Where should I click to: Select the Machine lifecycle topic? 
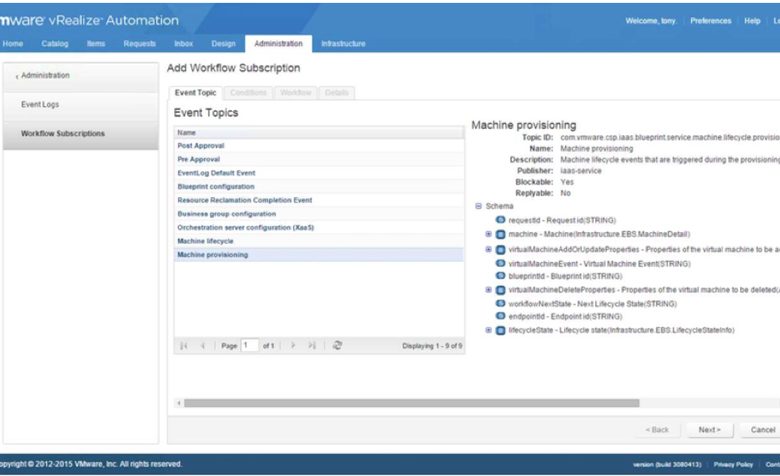coord(319,241)
